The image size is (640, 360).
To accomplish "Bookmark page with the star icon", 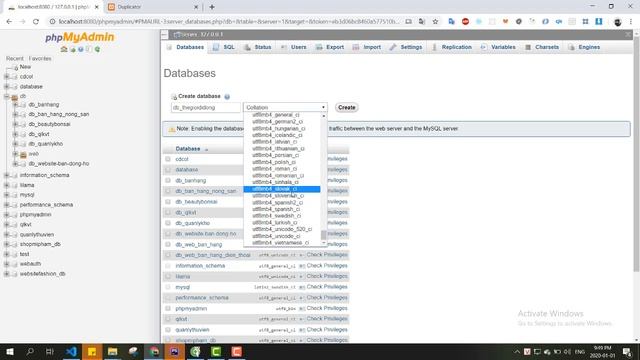I will tap(436, 22).
